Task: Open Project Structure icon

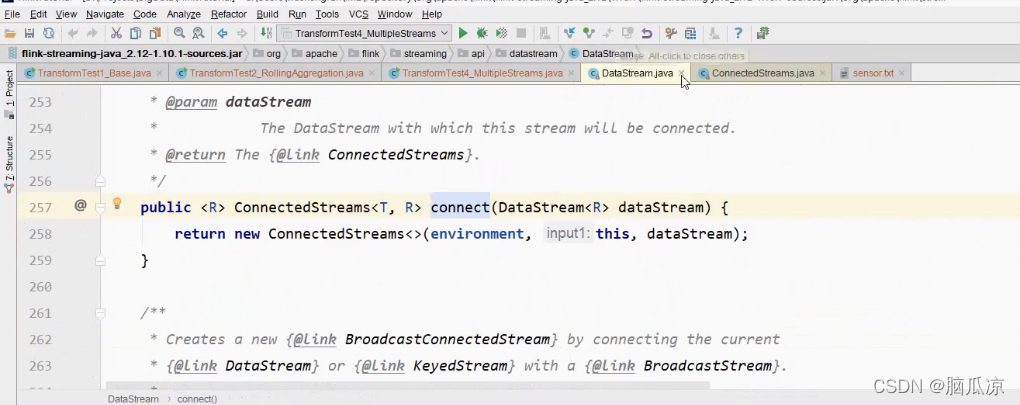Action: (690, 33)
